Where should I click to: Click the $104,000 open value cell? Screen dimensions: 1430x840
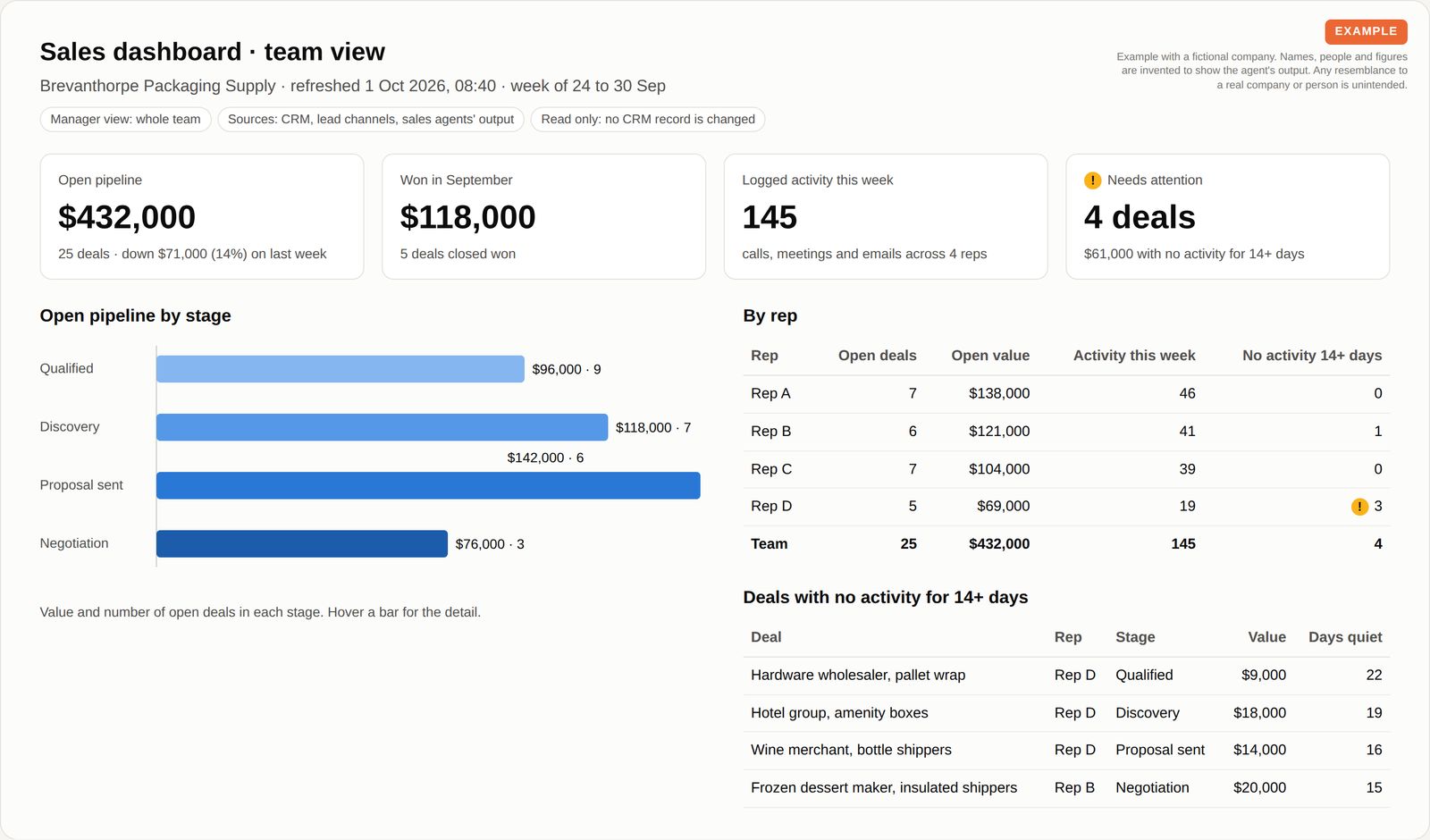coord(999,469)
